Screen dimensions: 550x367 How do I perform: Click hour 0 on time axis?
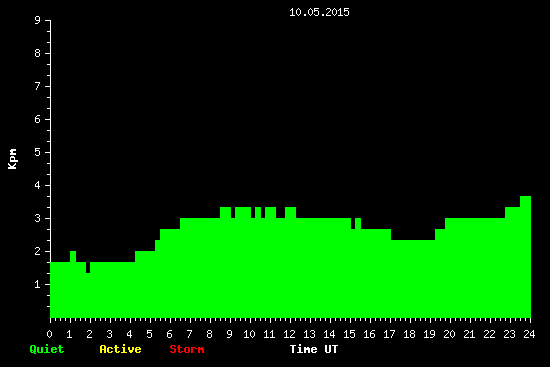tap(49, 334)
